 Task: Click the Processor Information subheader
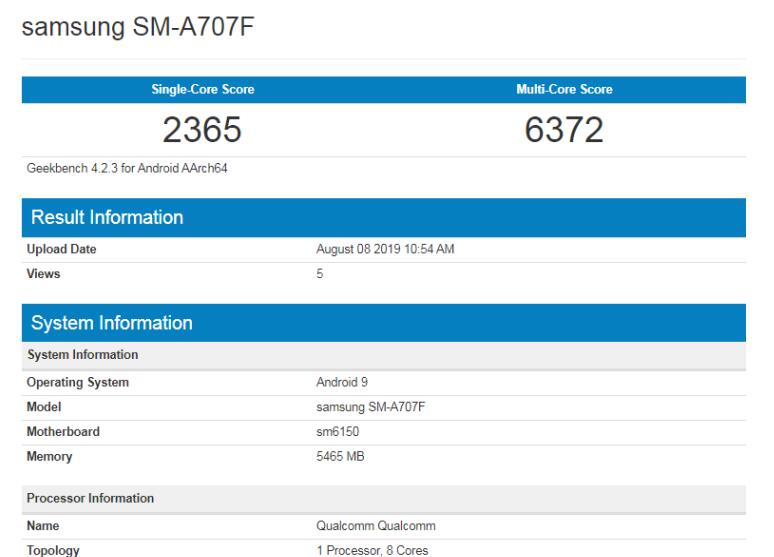(384, 498)
